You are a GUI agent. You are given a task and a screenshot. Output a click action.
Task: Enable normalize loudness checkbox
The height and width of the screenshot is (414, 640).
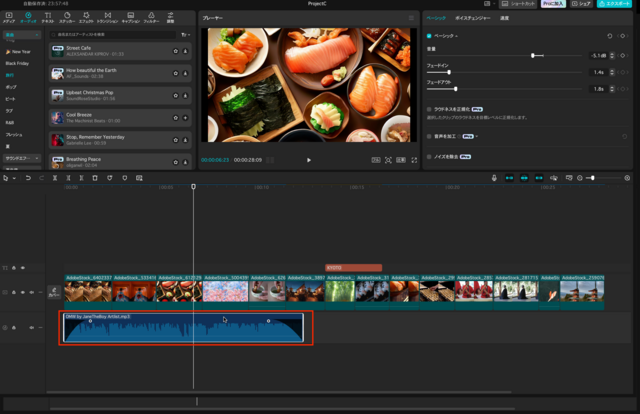coord(429,109)
